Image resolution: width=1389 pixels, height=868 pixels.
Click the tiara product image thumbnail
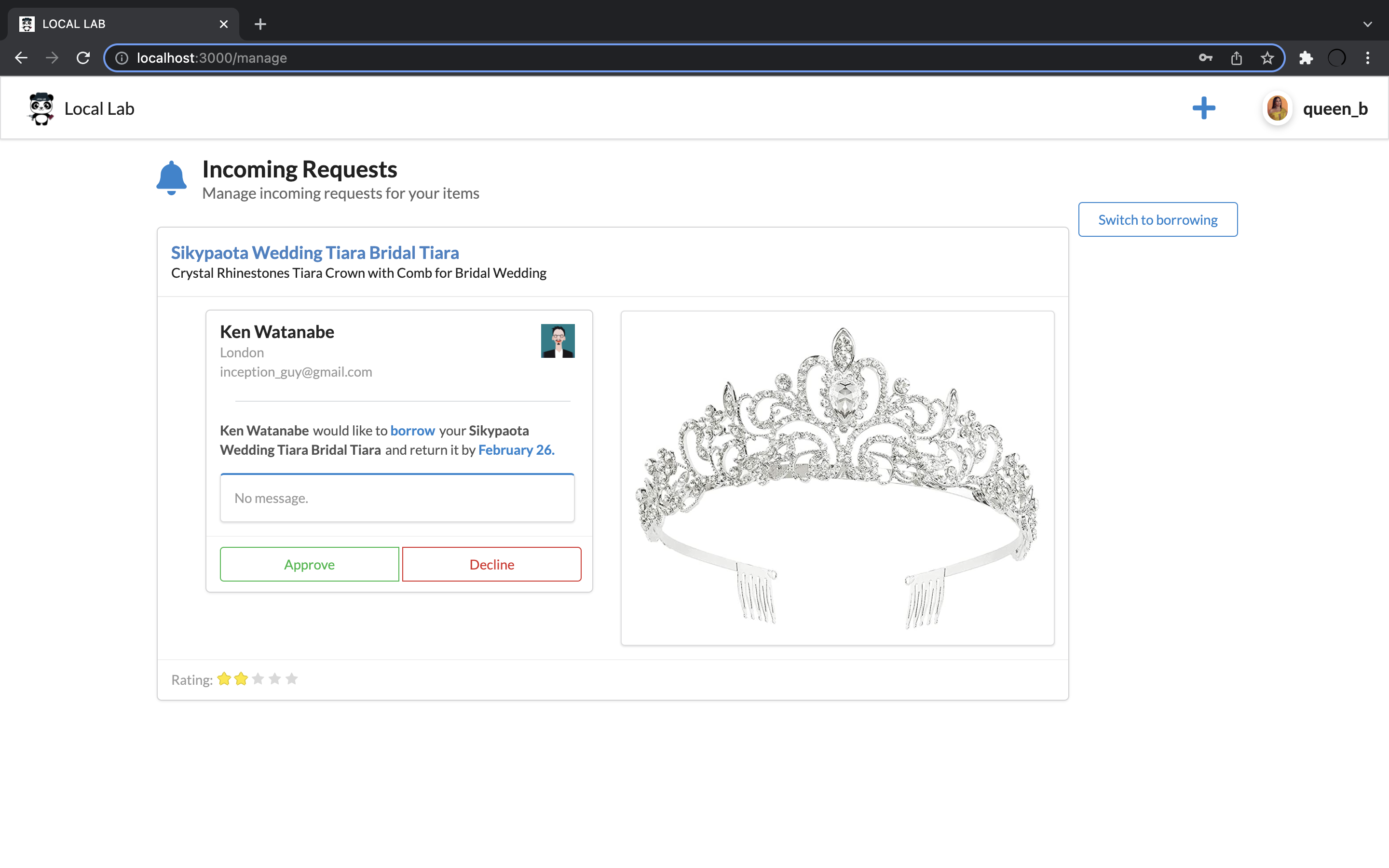coord(838,478)
